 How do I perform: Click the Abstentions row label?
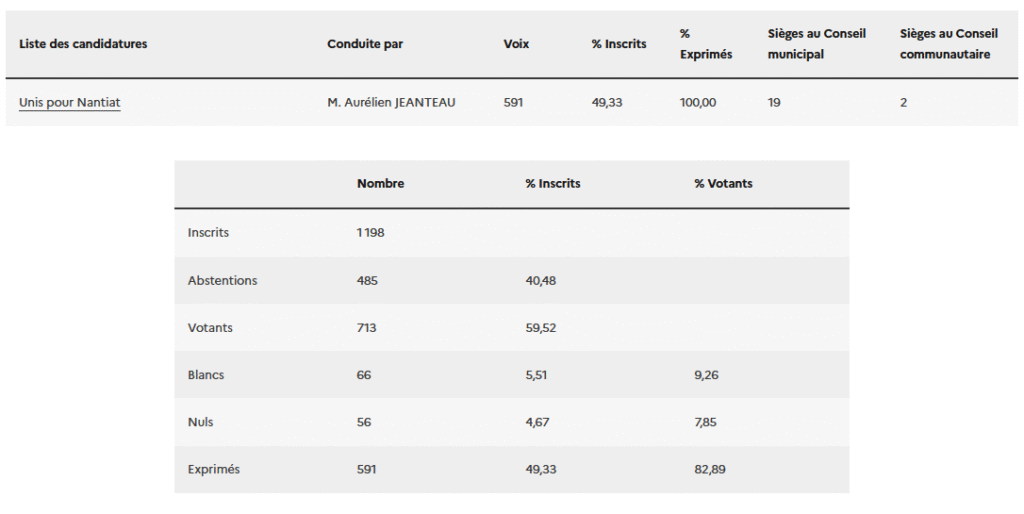click(222, 280)
